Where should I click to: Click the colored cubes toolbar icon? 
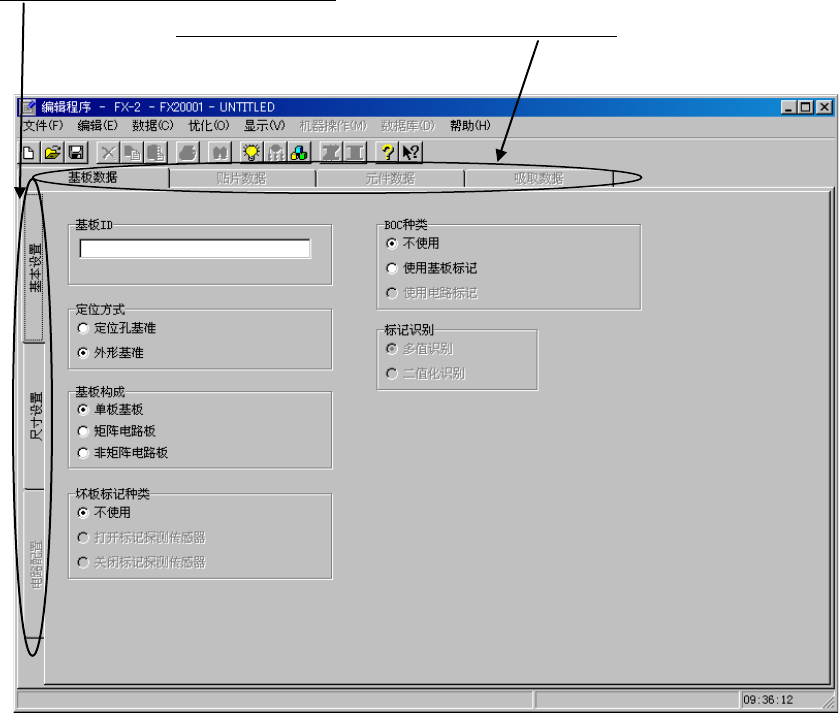click(x=299, y=153)
